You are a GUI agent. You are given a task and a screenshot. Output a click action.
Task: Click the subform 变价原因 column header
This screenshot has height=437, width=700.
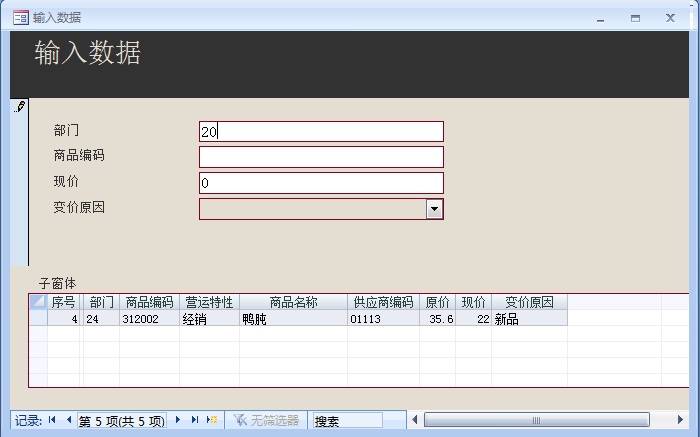(529, 302)
